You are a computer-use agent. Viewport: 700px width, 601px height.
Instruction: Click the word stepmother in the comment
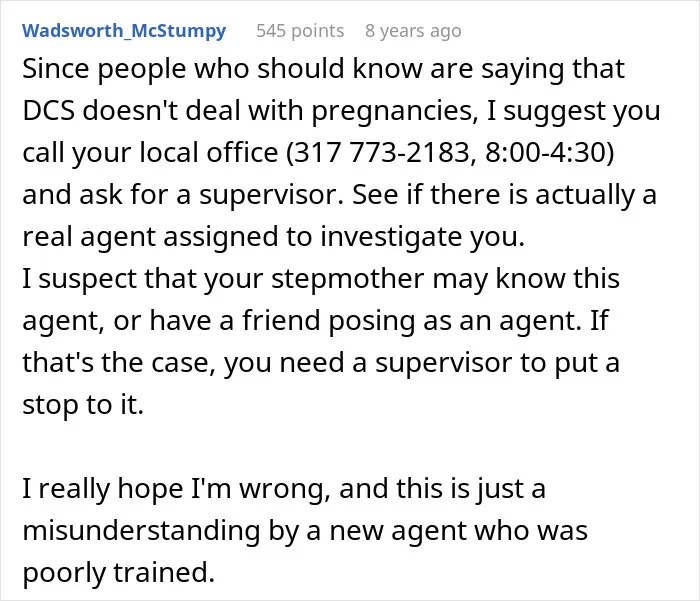[347, 280]
